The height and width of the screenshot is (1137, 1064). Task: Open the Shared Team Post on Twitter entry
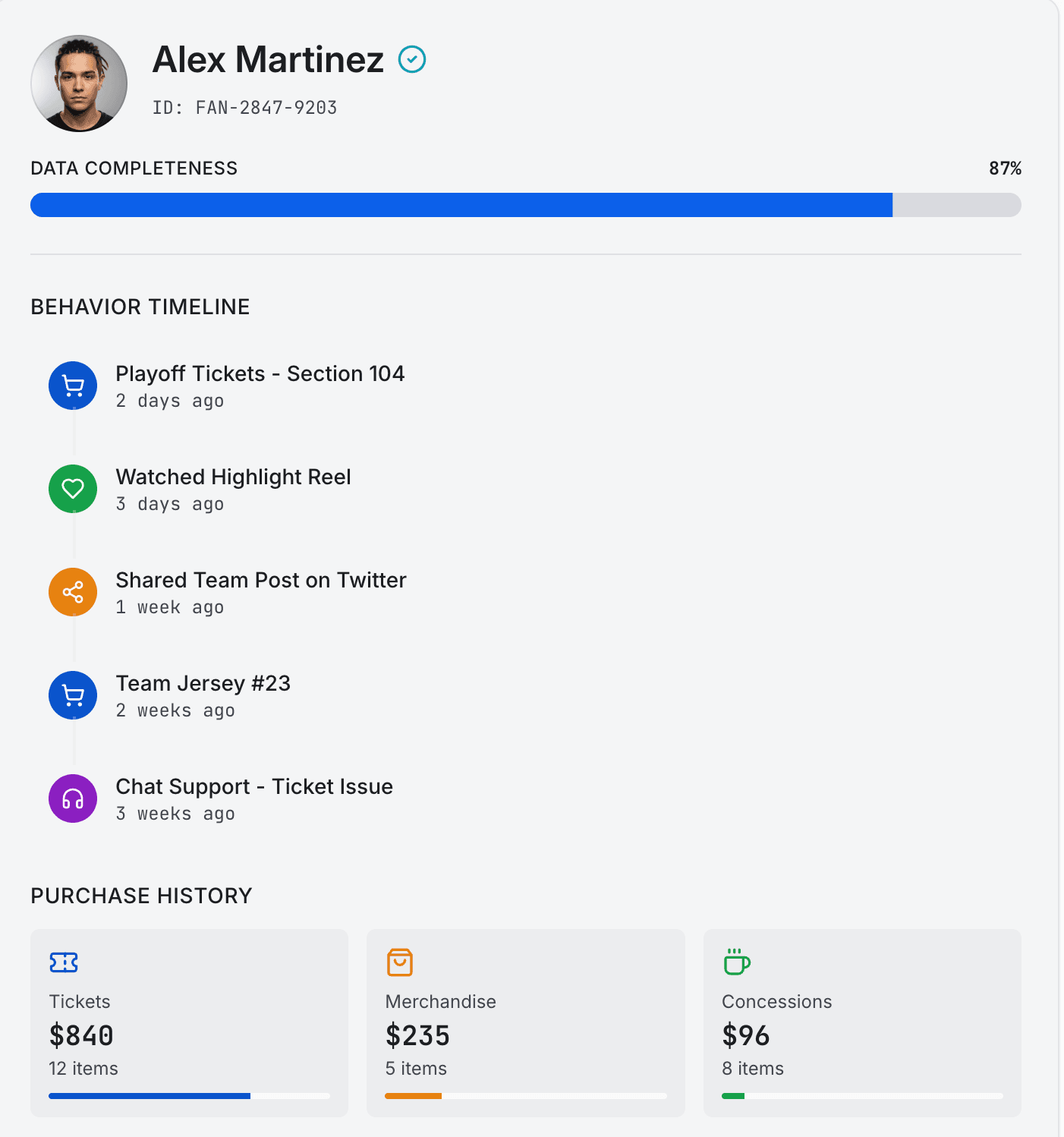[x=260, y=581]
